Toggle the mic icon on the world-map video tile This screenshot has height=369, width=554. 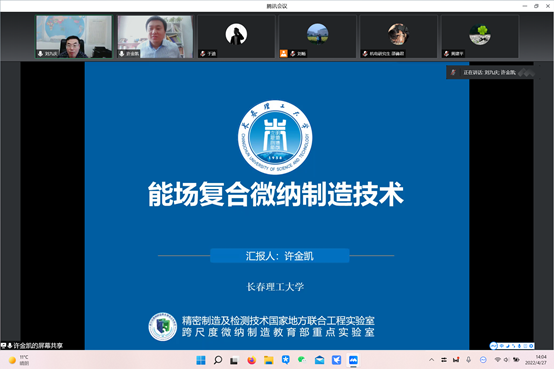tap(40, 54)
